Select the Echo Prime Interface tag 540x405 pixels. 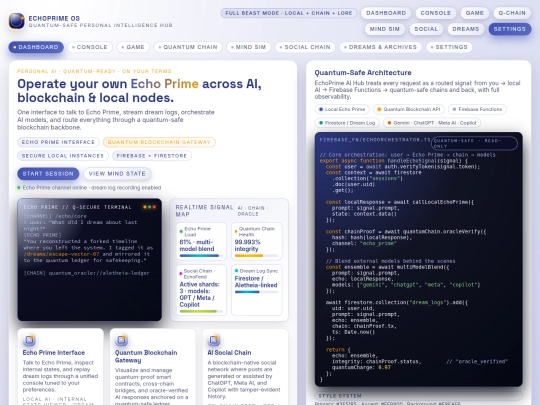pos(58,142)
